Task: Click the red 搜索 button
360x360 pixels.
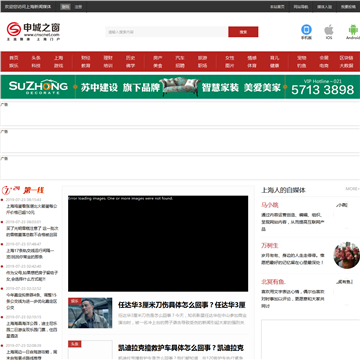Action: 243,32
